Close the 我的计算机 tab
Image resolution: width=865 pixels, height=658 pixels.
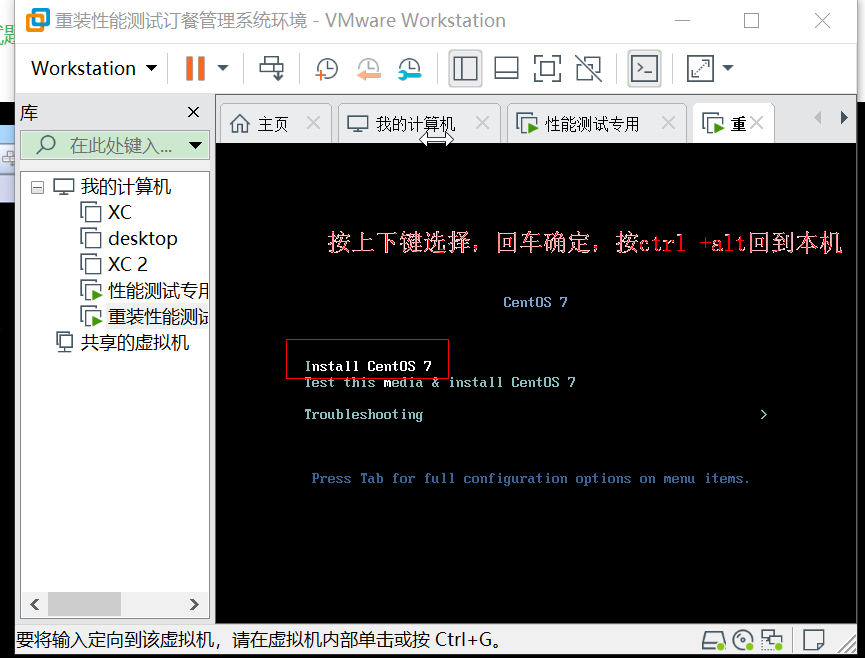[x=482, y=123]
